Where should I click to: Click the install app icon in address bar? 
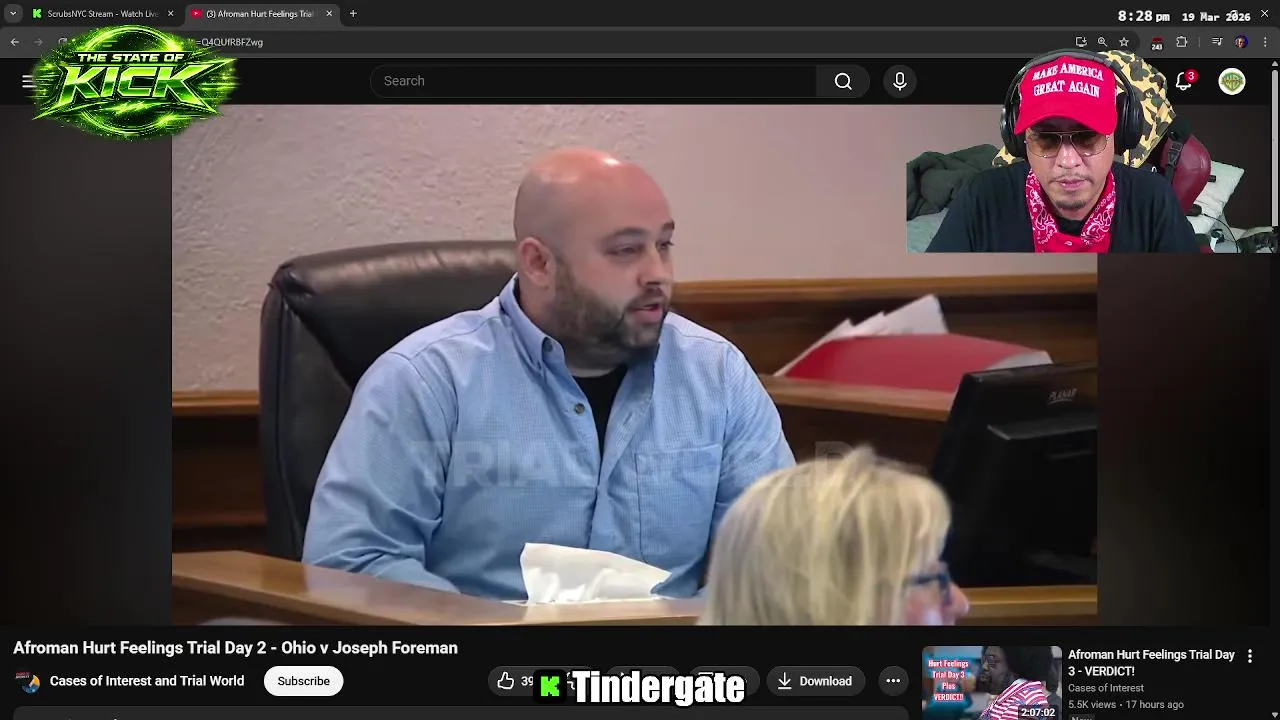pos(1081,42)
